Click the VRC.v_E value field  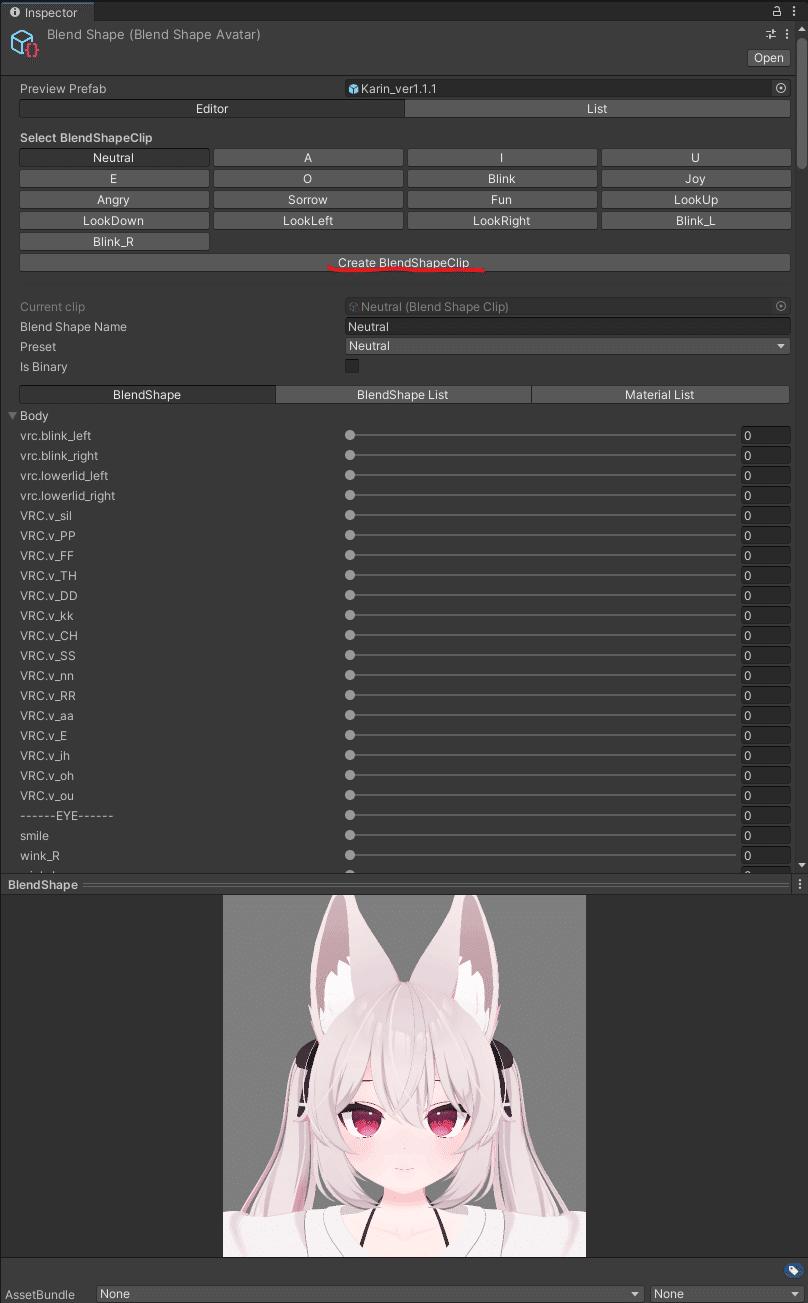(765, 736)
